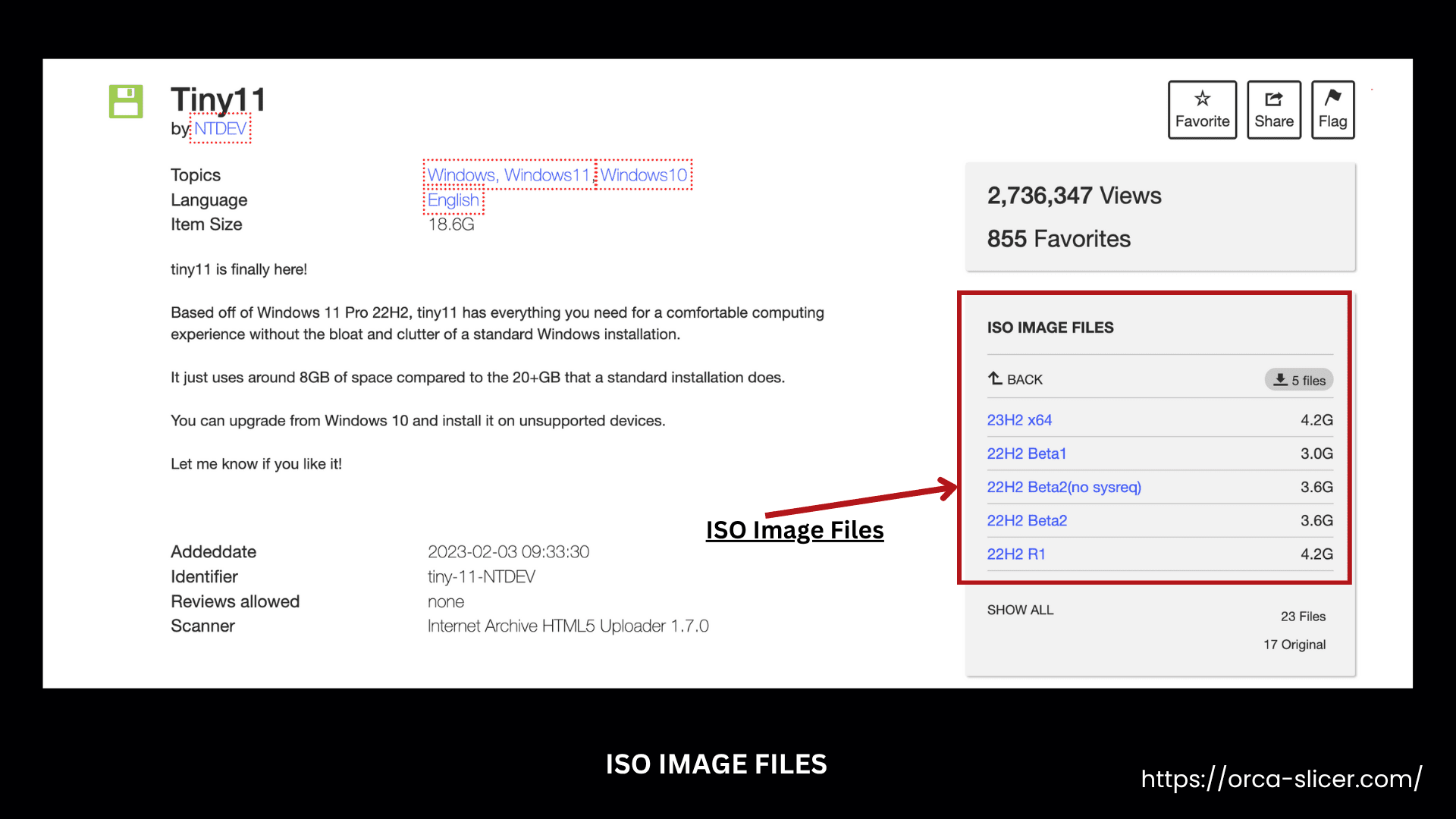The width and height of the screenshot is (1456, 819).
Task: Select the Windows10 topic link
Action: click(x=645, y=174)
